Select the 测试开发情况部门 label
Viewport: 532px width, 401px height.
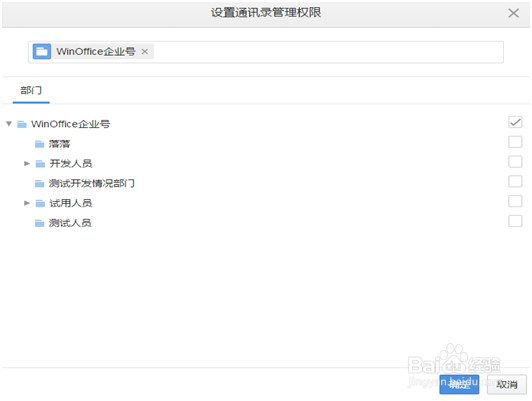pos(92,184)
